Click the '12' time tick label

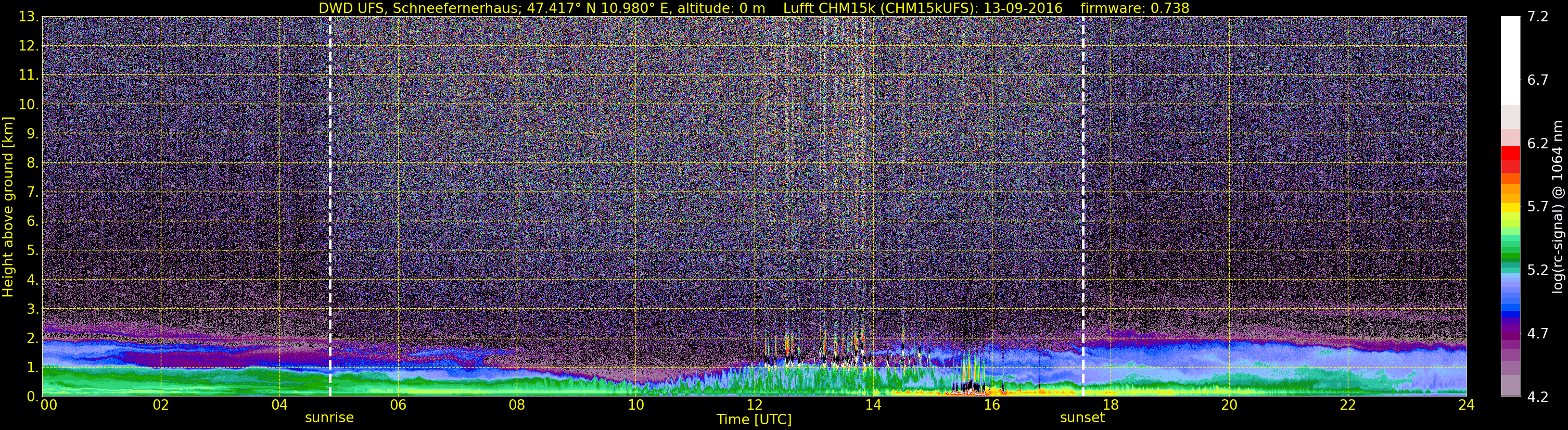[x=754, y=405]
